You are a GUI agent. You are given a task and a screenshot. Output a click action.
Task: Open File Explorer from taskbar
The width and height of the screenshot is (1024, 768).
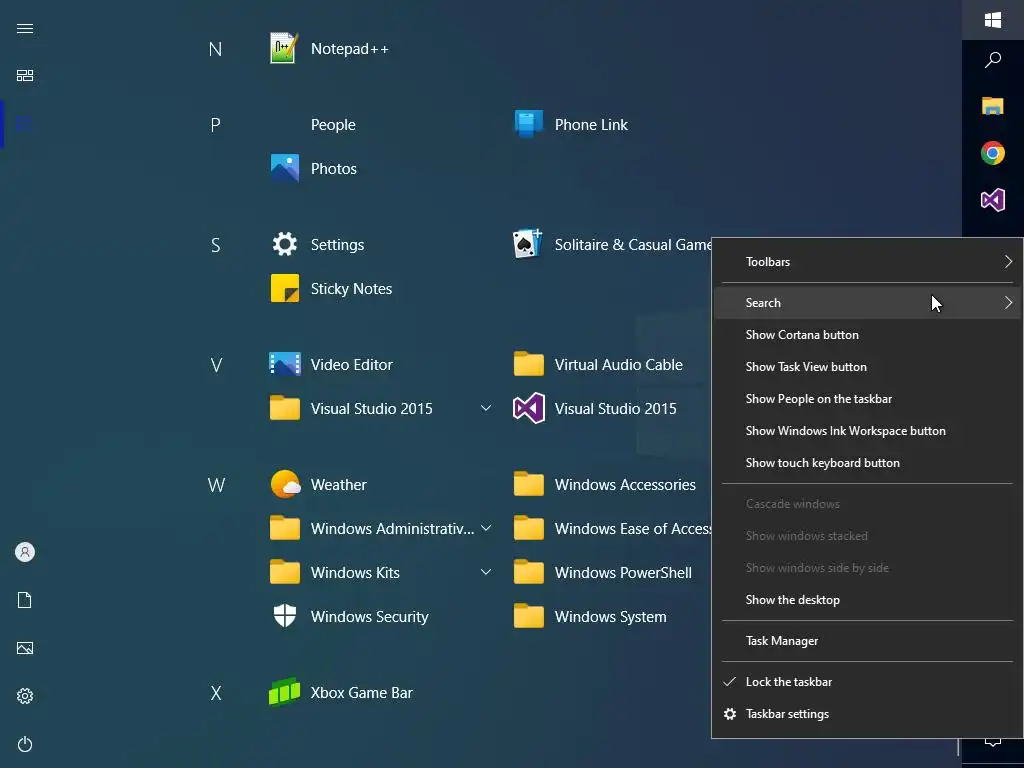point(993,106)
